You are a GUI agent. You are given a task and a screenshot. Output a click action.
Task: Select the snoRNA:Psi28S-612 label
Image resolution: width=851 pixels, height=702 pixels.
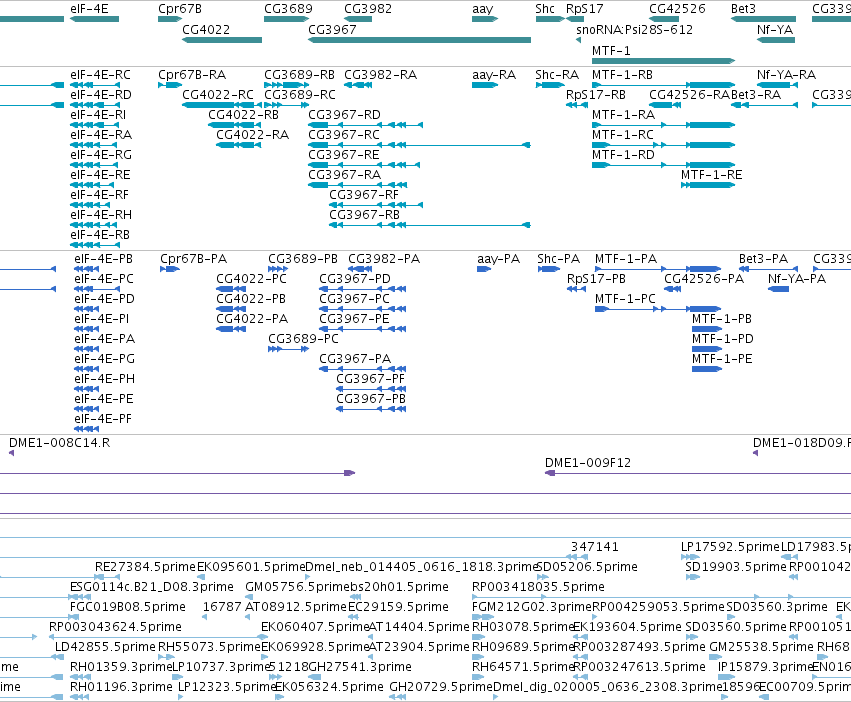(x=634, y=29)
